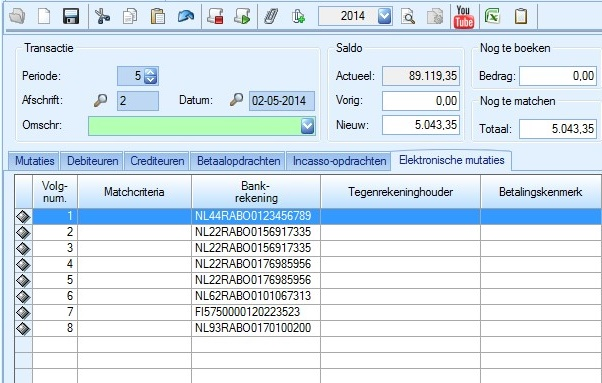Viewport: 602px width, 383px height.
Task: Paste using the clipboard icon
Action: (x=158, y=17)
